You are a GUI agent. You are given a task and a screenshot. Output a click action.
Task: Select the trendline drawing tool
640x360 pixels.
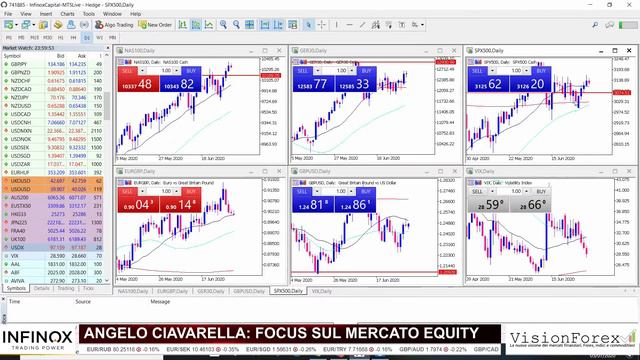point(362,25)
